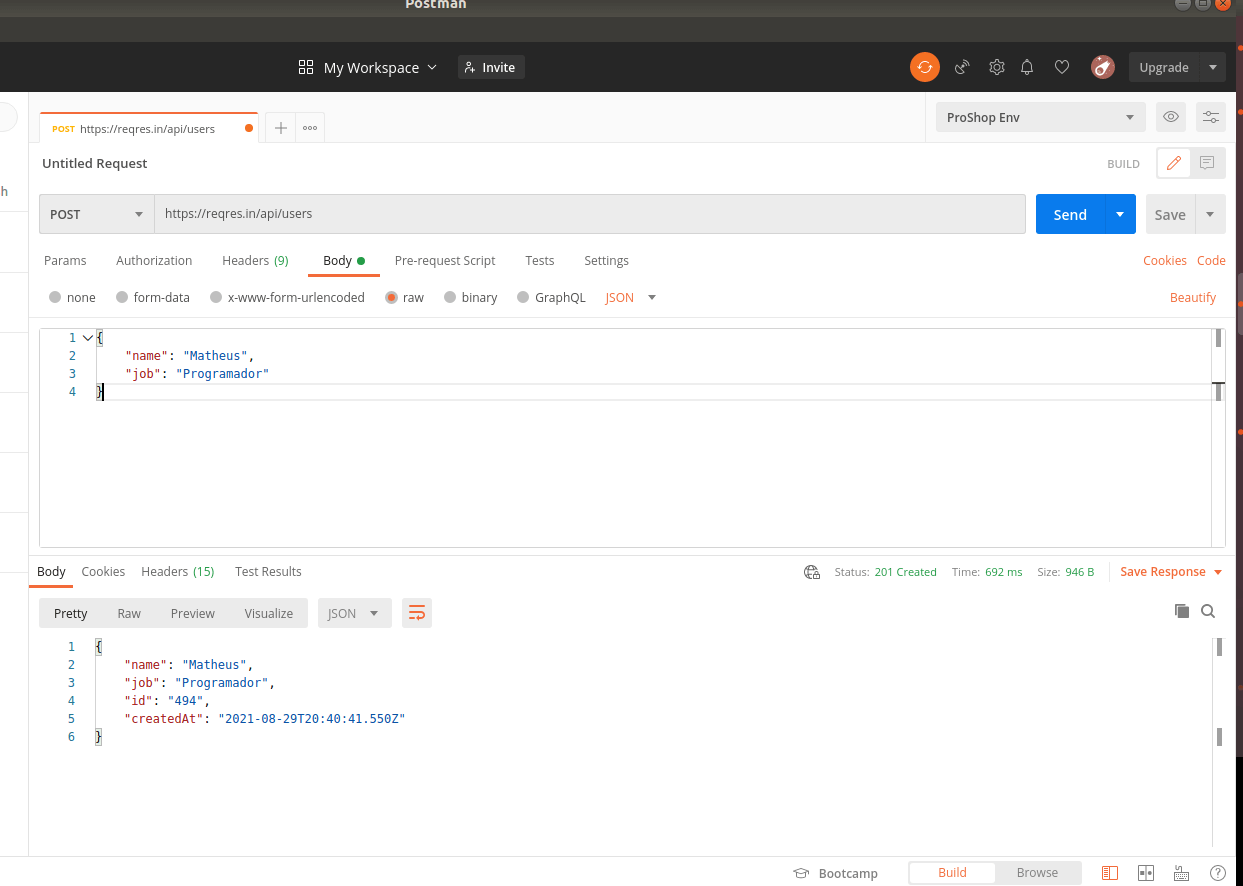Copy the response with copy icon
This screenshot has height=886, width=1243.
coord(1182,611)
